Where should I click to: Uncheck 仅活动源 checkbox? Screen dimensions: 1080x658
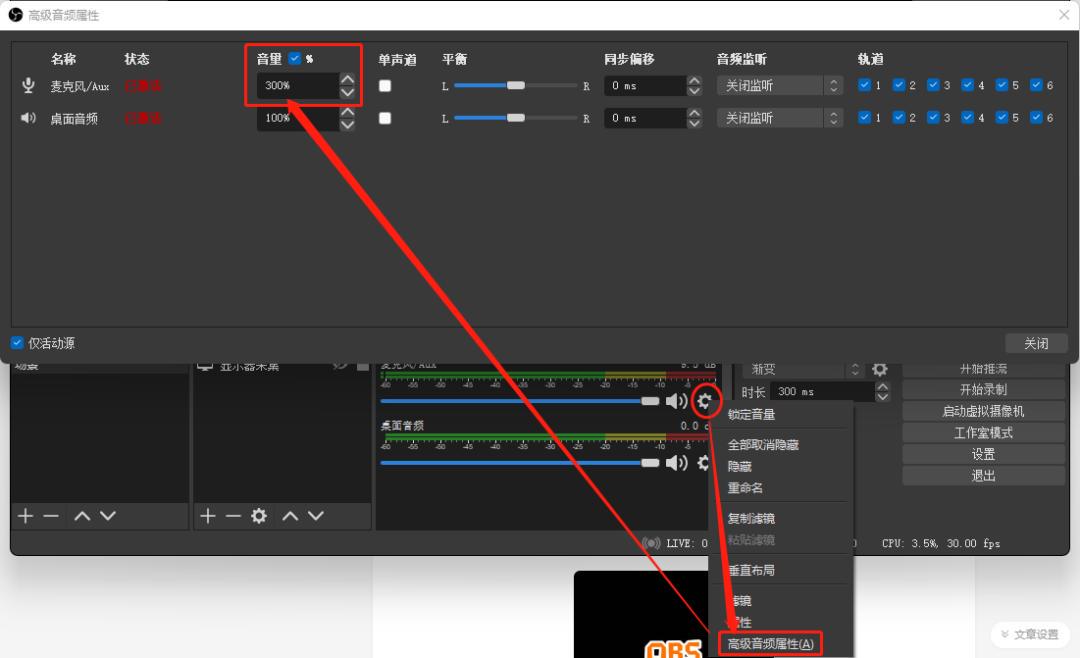pos(17,343)
